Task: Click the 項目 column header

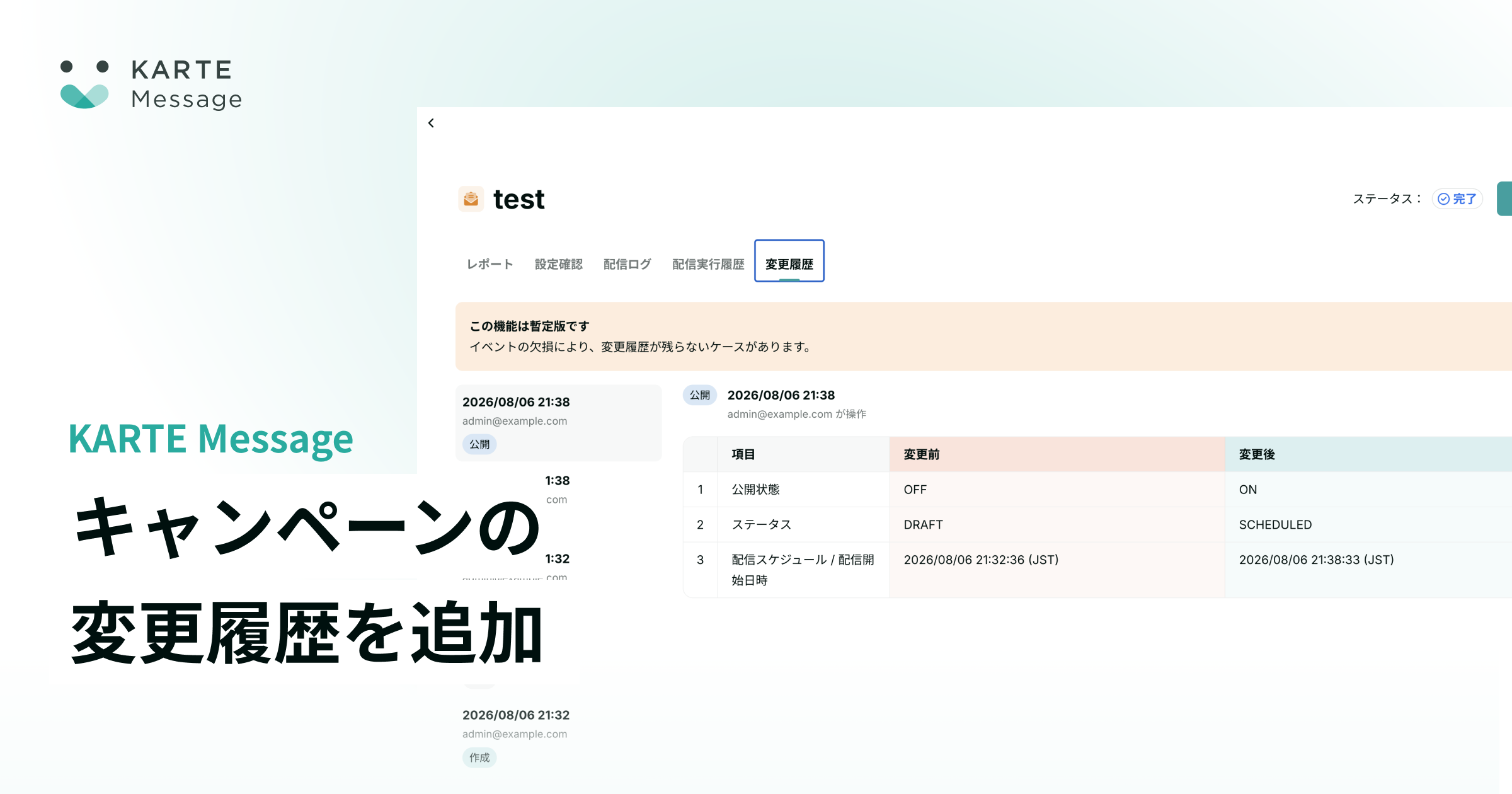Action: 803,454
